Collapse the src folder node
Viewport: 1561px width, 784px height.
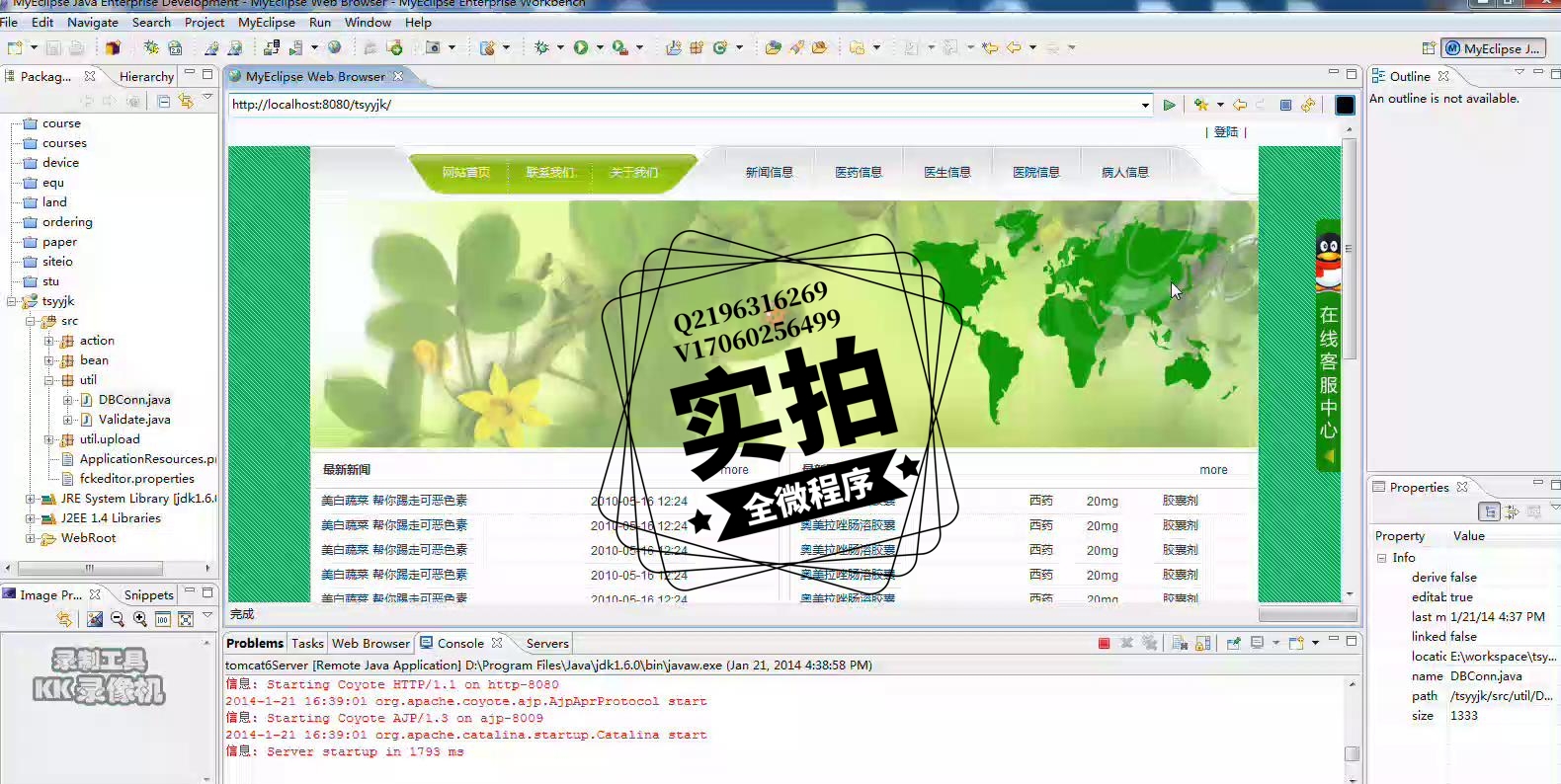(31, 321)
